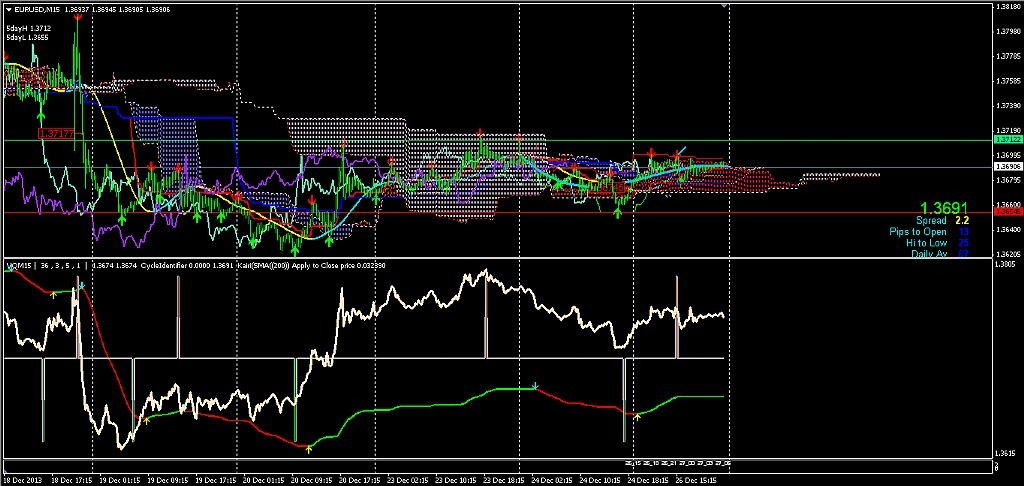Click the Pips to Open readout
The width and height of the screenshot is (1024, 486).
(929, 232)
